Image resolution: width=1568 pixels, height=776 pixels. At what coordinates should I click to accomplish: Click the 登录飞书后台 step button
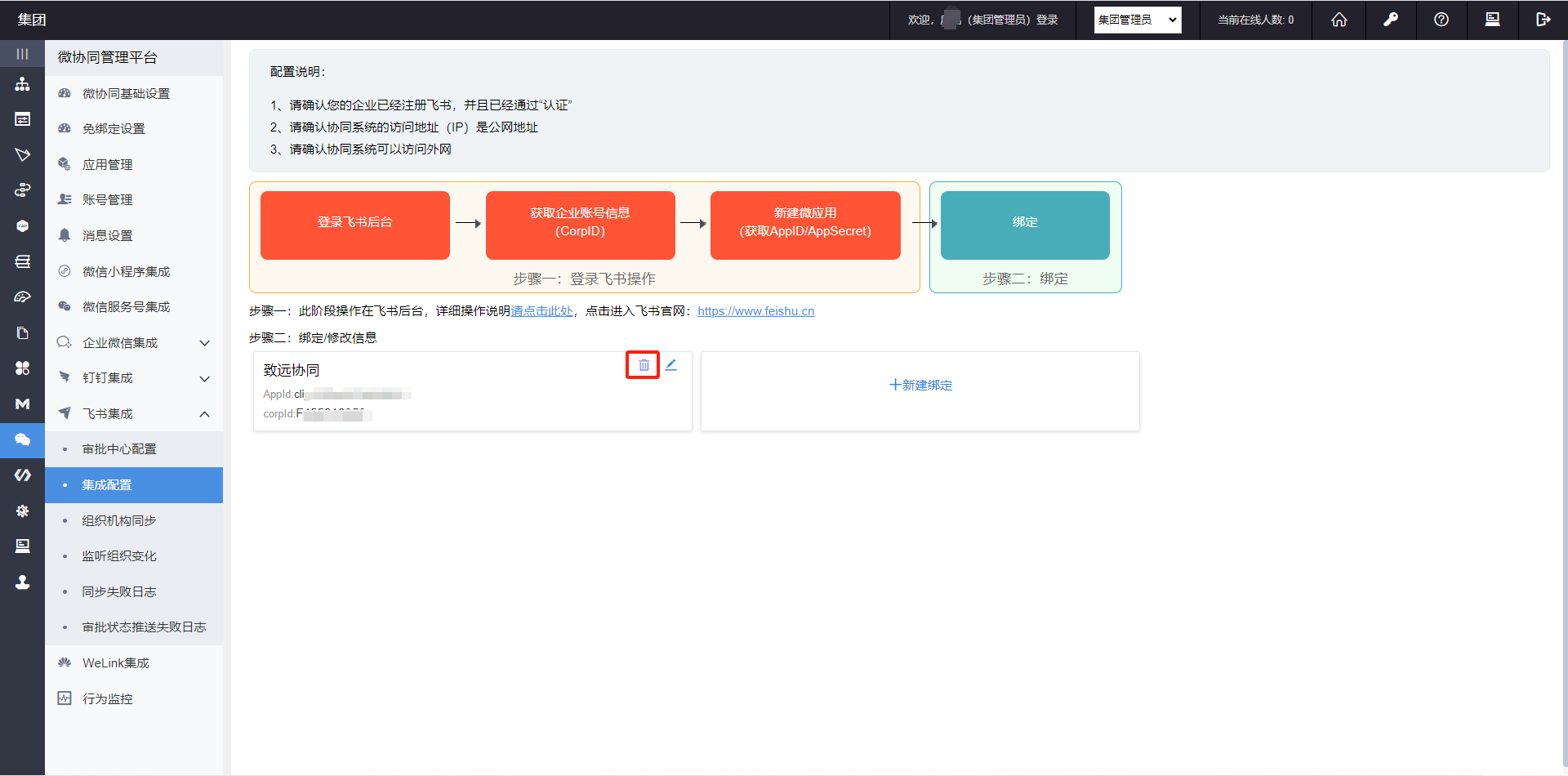click(x=355, y=225)
